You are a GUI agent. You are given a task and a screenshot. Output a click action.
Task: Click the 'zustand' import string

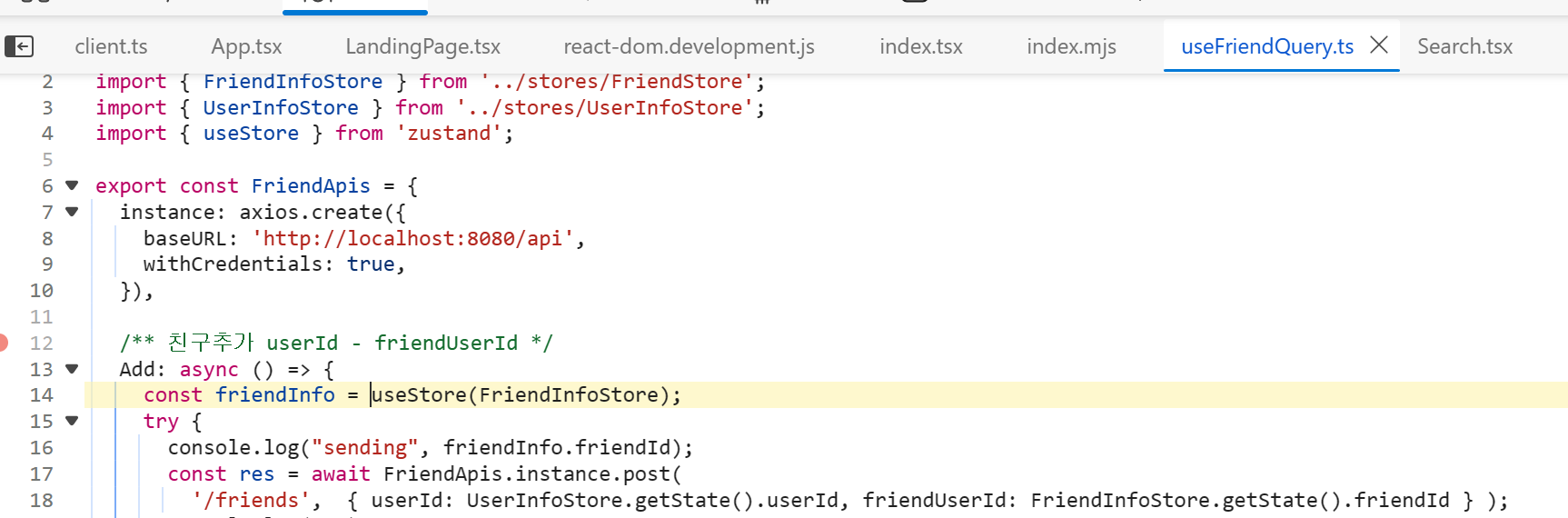tap(449, 134)
